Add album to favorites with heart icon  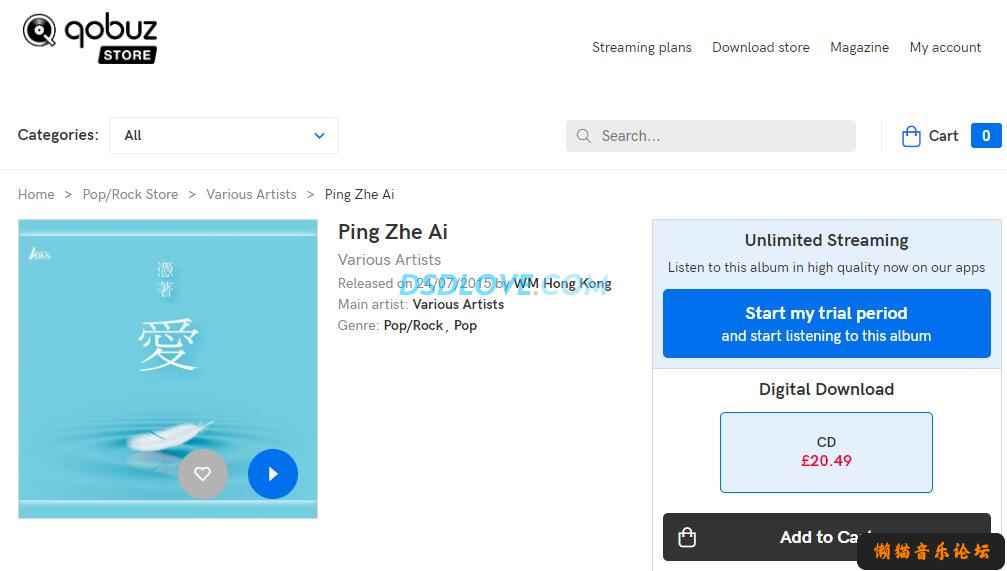point(202,474)
